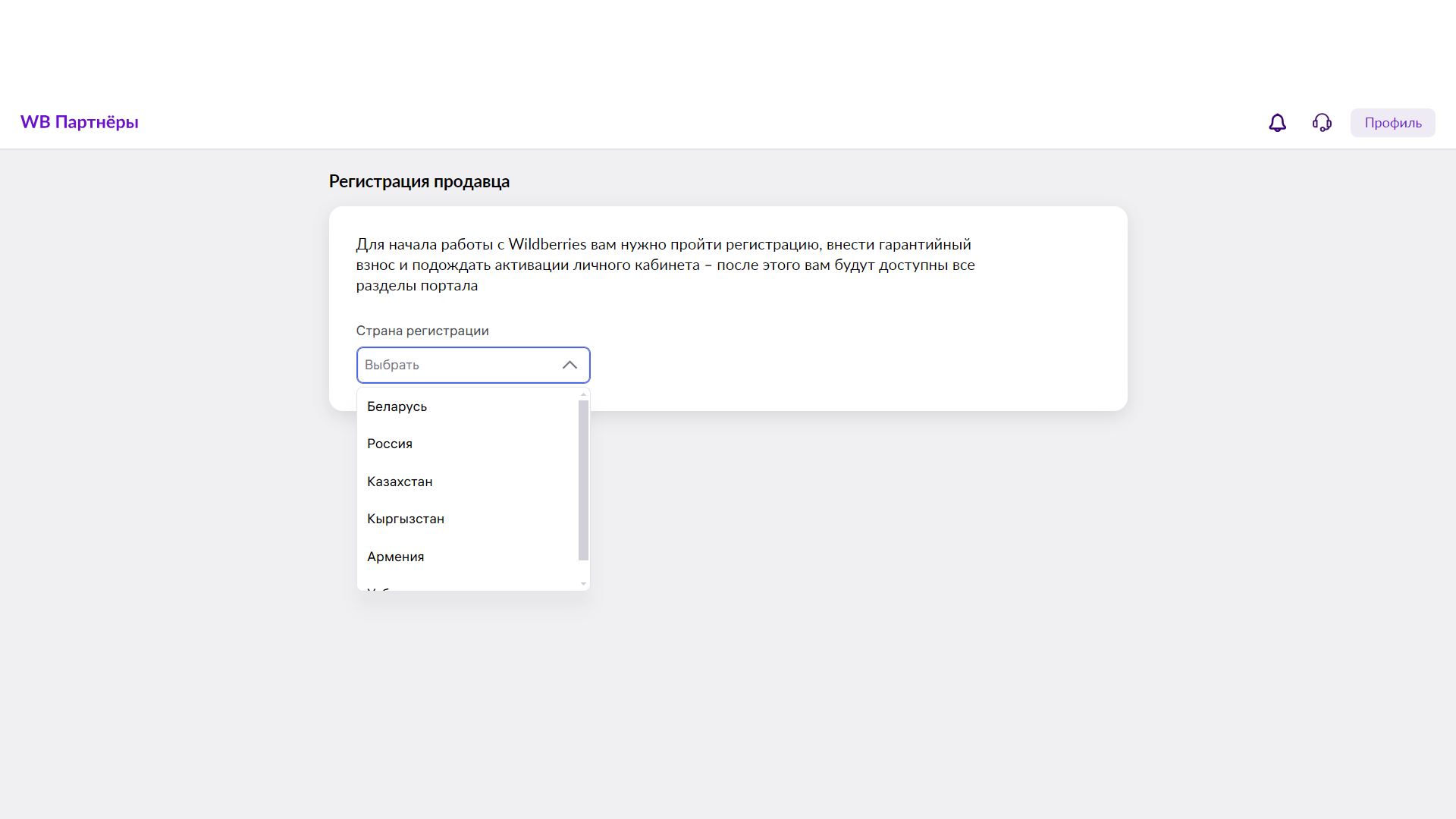This screenshot has height=819, width=1456.
Task: Click the dropdown list scroll-up arrow
Action: (x=583, y=394)
